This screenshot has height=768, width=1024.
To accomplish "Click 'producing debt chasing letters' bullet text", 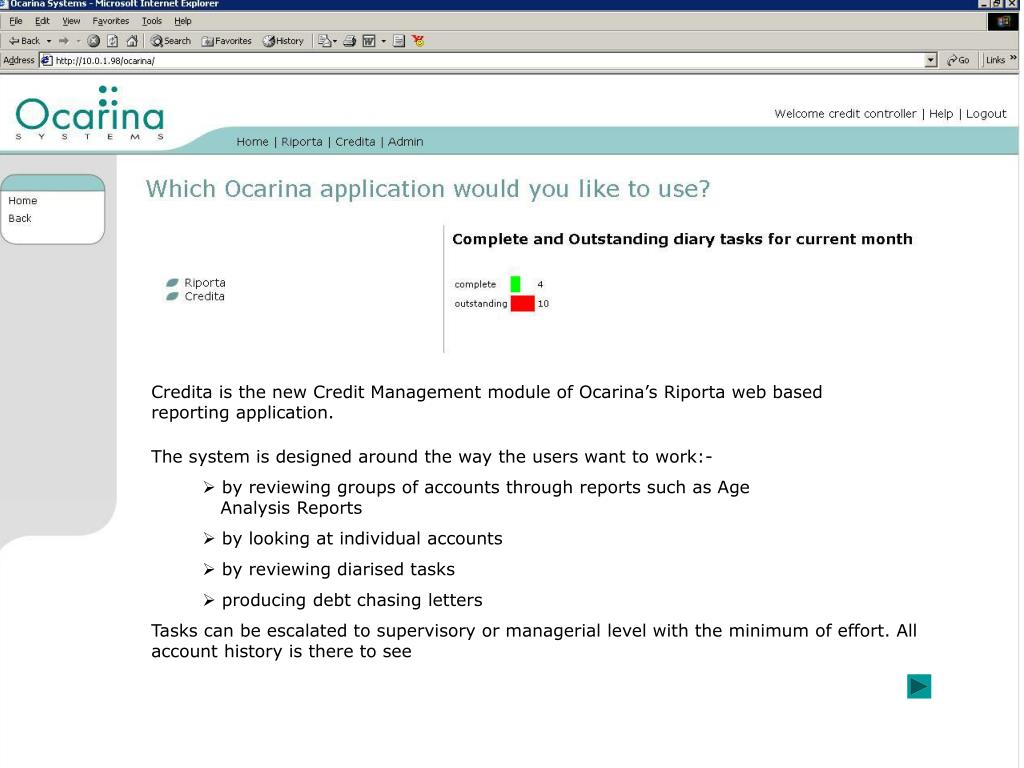I will pyautogui.click(x=352, y=600).
